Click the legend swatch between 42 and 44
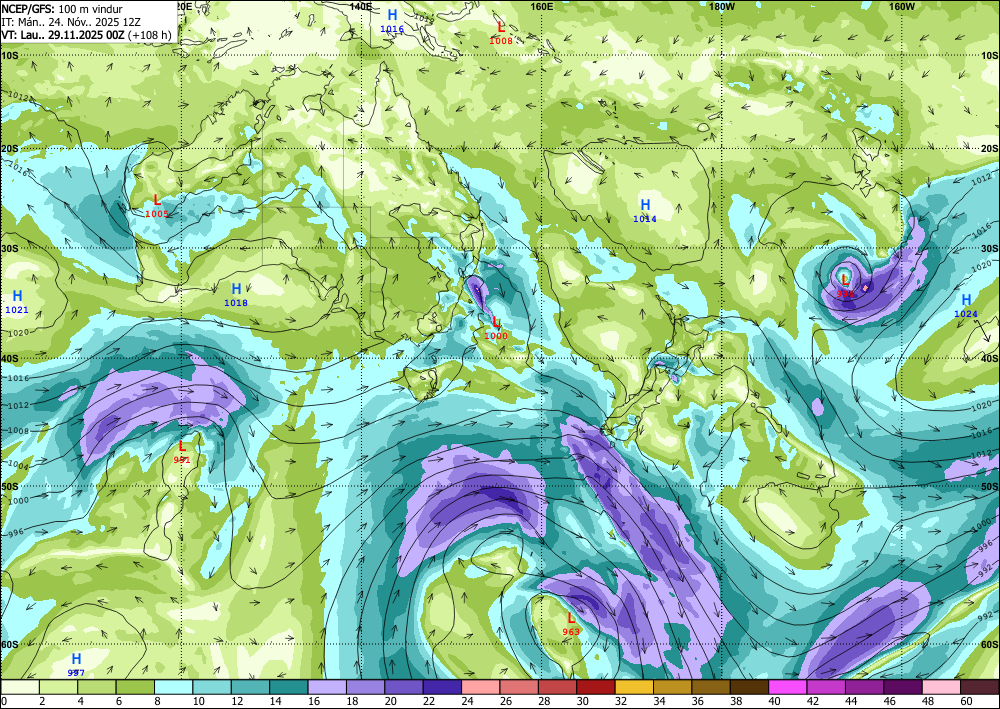1000x709 pixels. pyautogui.click(x=826, y=687)
